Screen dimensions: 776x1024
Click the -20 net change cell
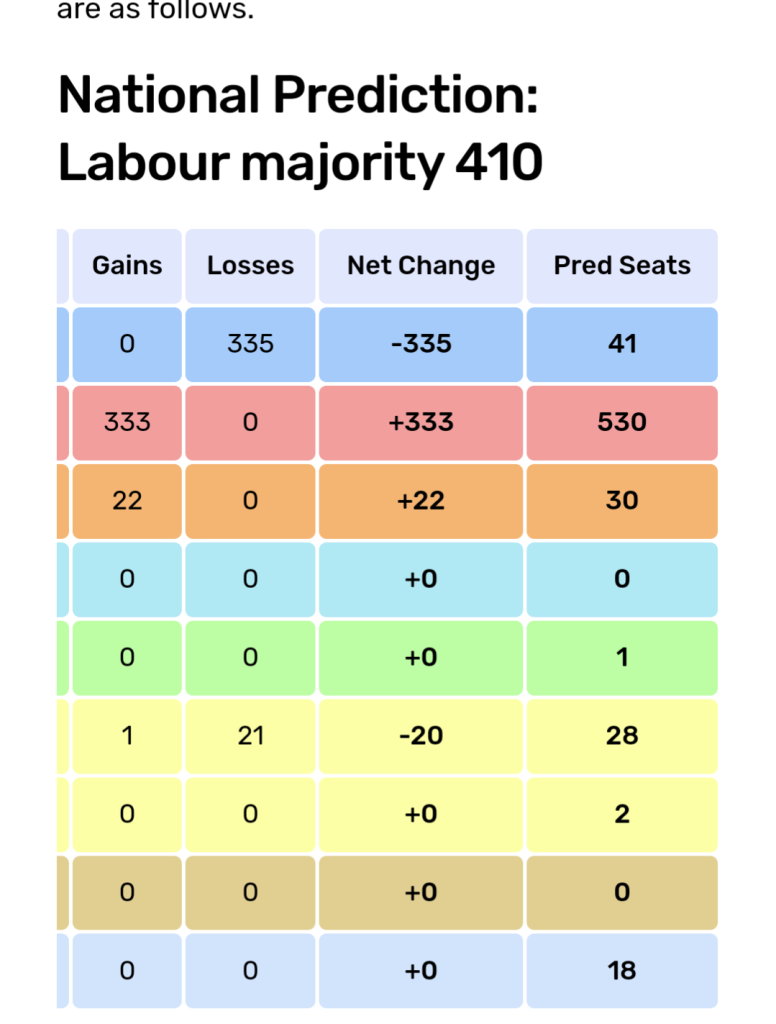click(x=421, y=736)
